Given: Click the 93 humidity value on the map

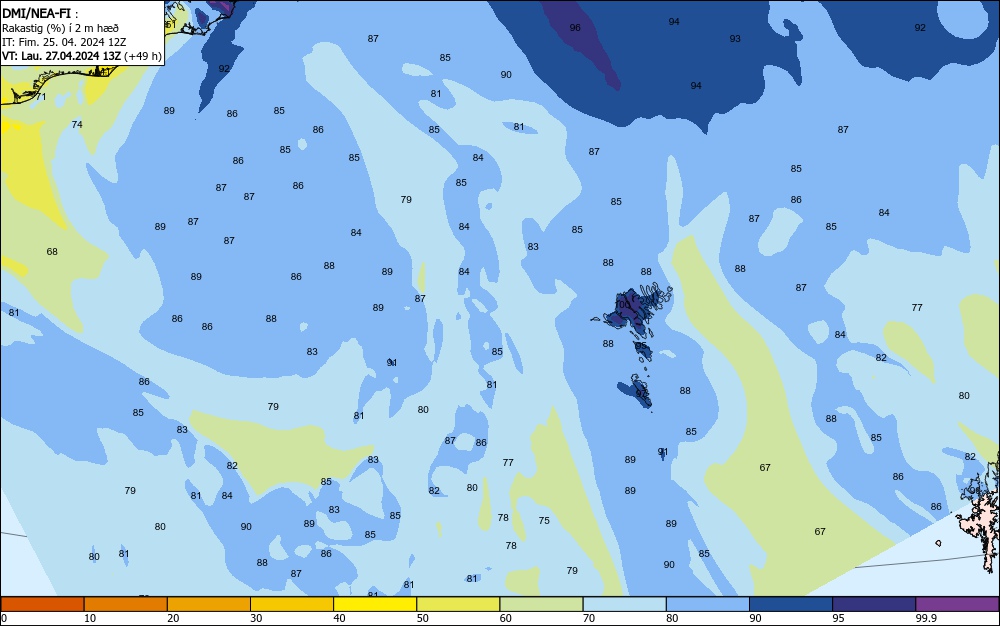Looking at the screenshot, I should click(735, 39).
